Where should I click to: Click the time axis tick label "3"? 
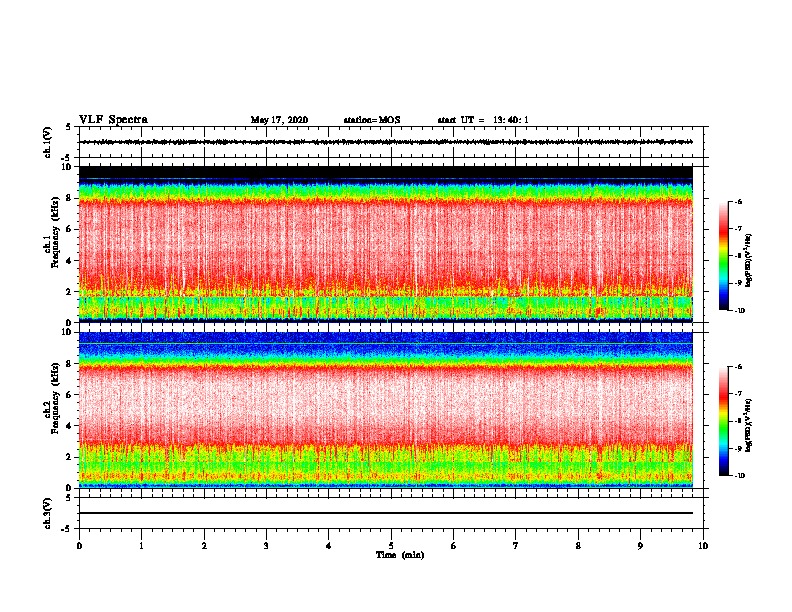click(266, 546)
